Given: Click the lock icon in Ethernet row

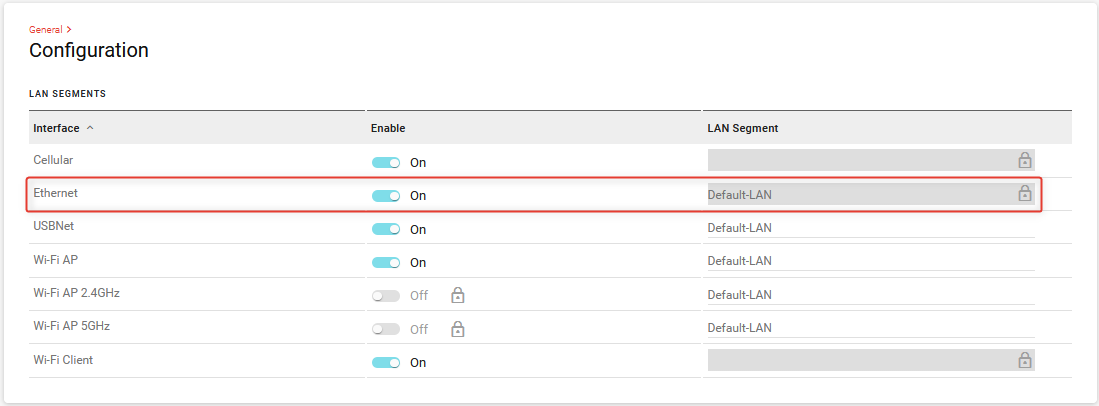Looking at the screenshot, I should 1024,194.
